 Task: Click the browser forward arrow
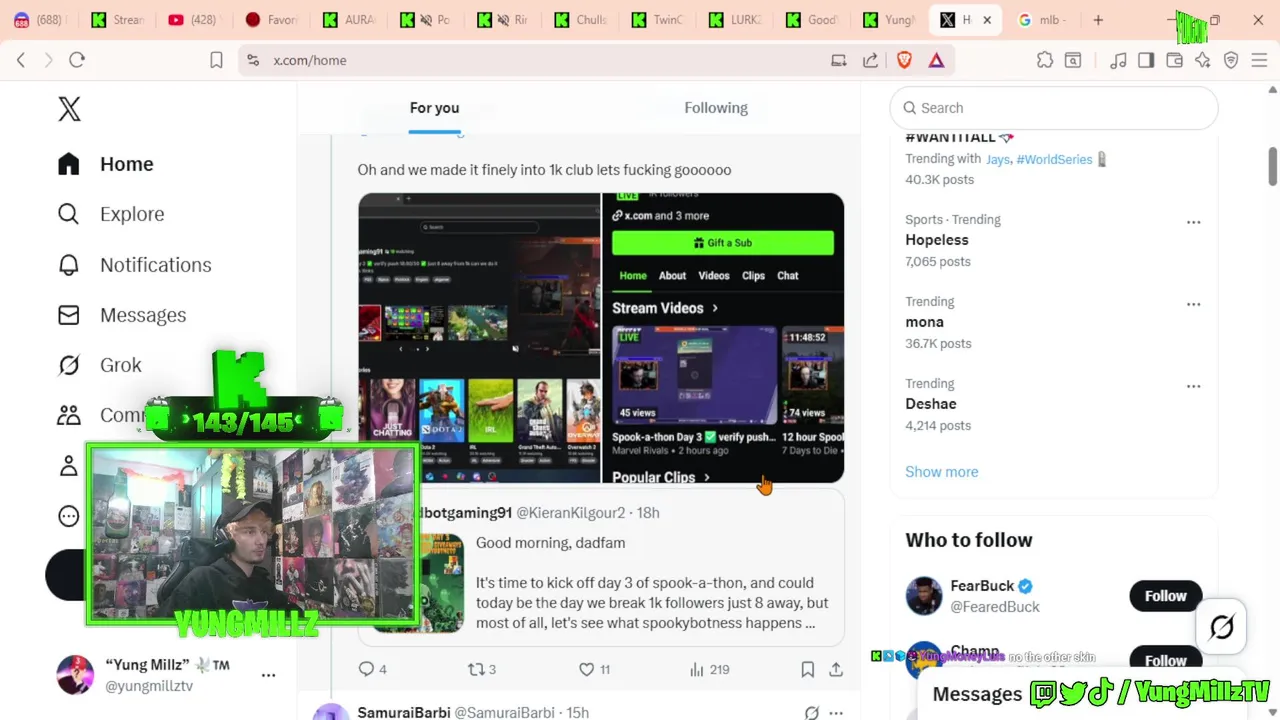[x=48, y=60]
